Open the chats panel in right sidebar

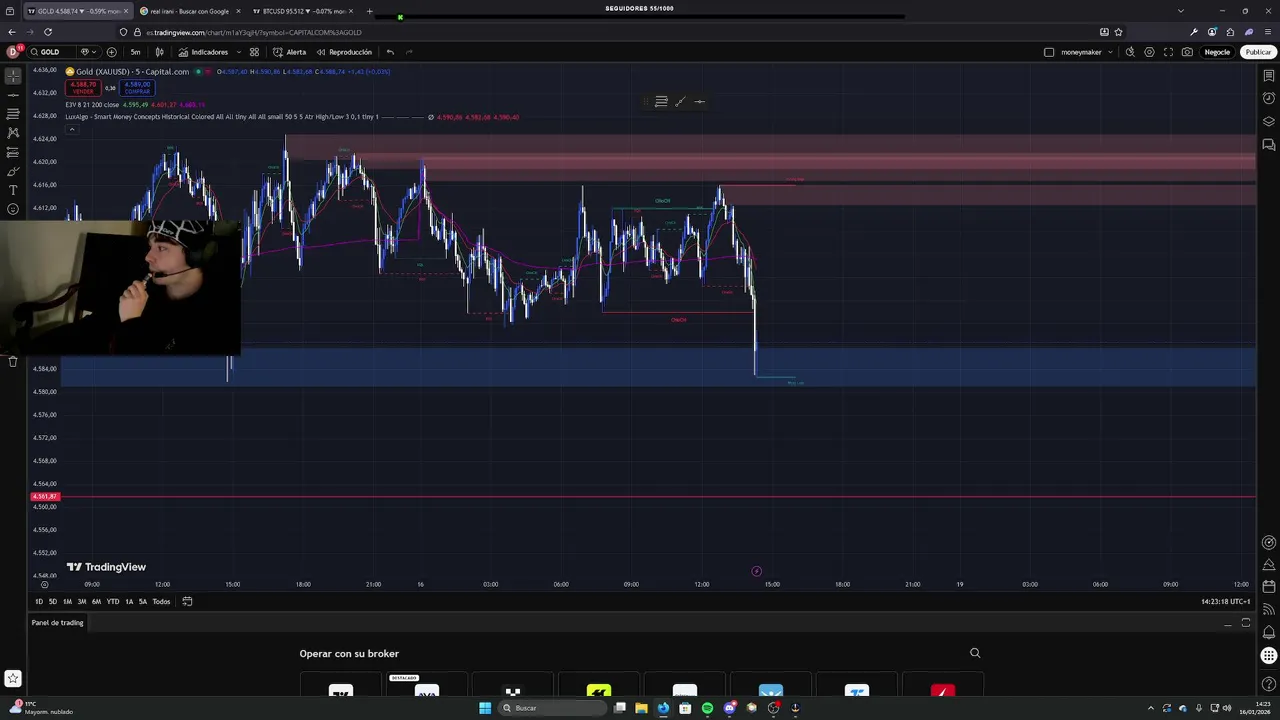tap(1269, 145)
